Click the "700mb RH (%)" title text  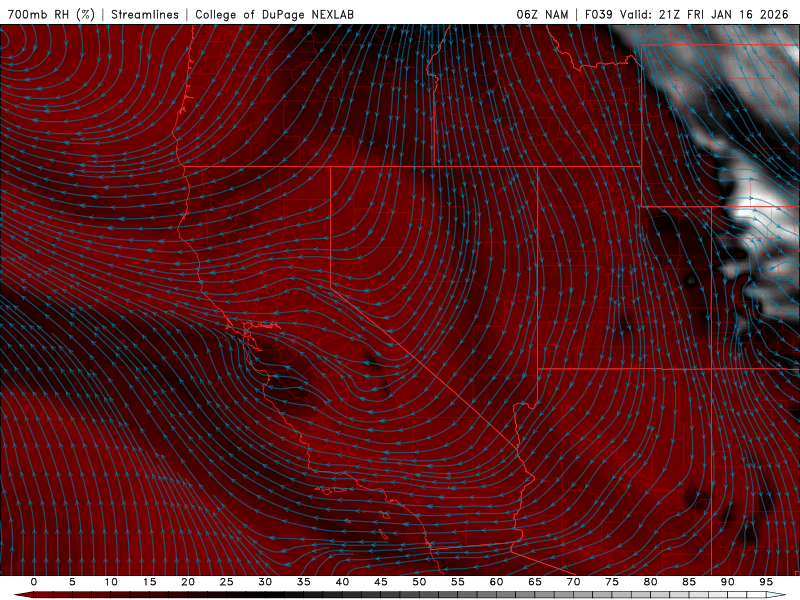pyautogui.click(x=52, y=14)
